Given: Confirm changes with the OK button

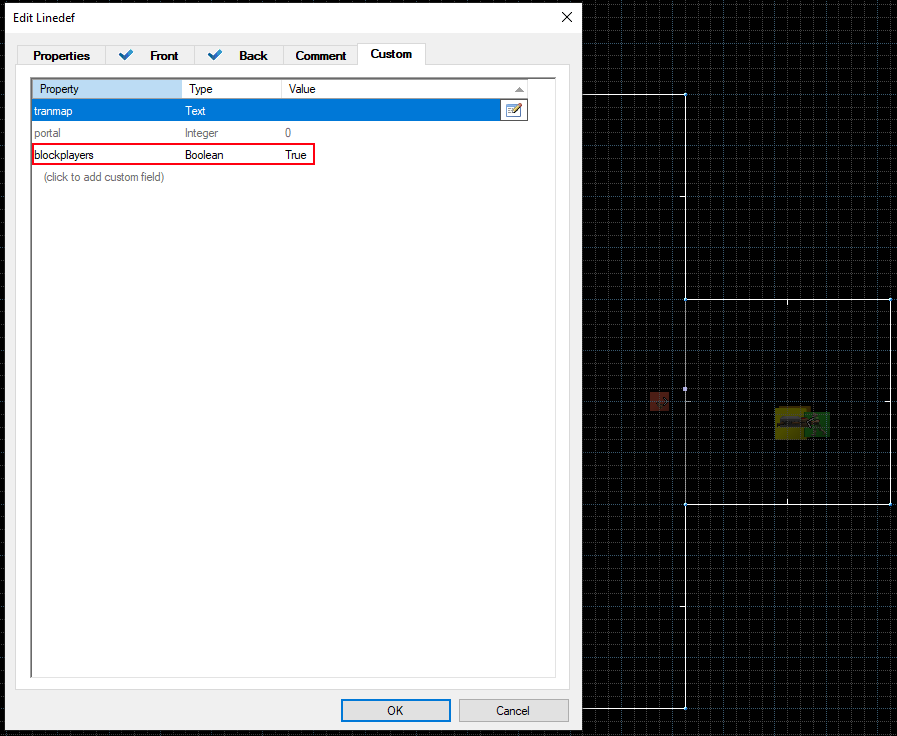Looking at the screenshot, I should [395, 710].
